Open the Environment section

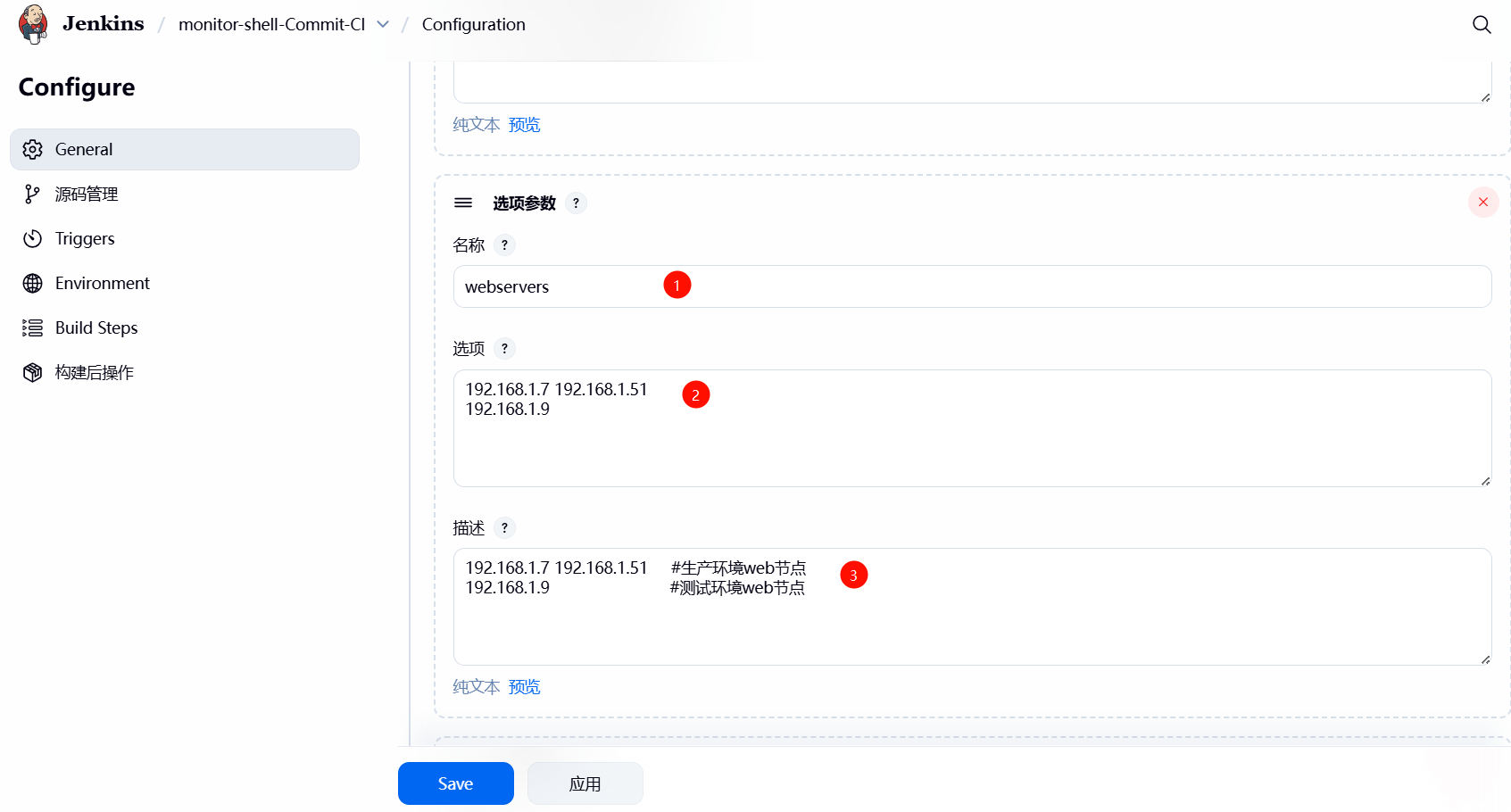point(102,283)
